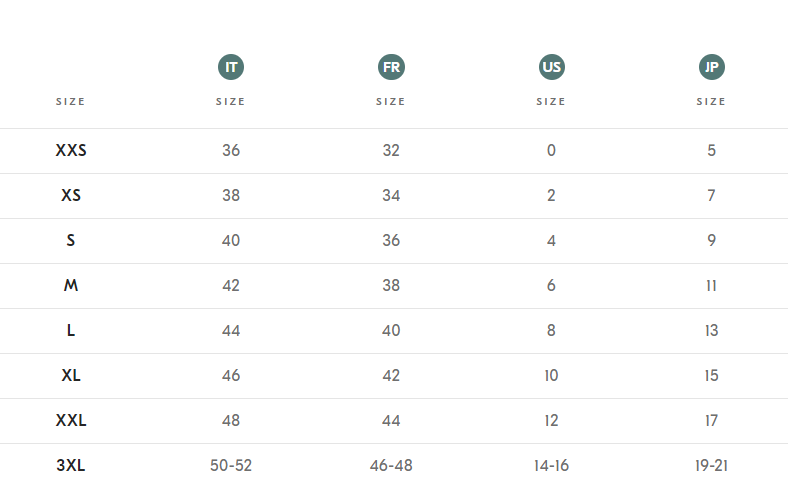788x483 pixels.
Task: Click the SIZE header under the JP badge
Action: 711,102
